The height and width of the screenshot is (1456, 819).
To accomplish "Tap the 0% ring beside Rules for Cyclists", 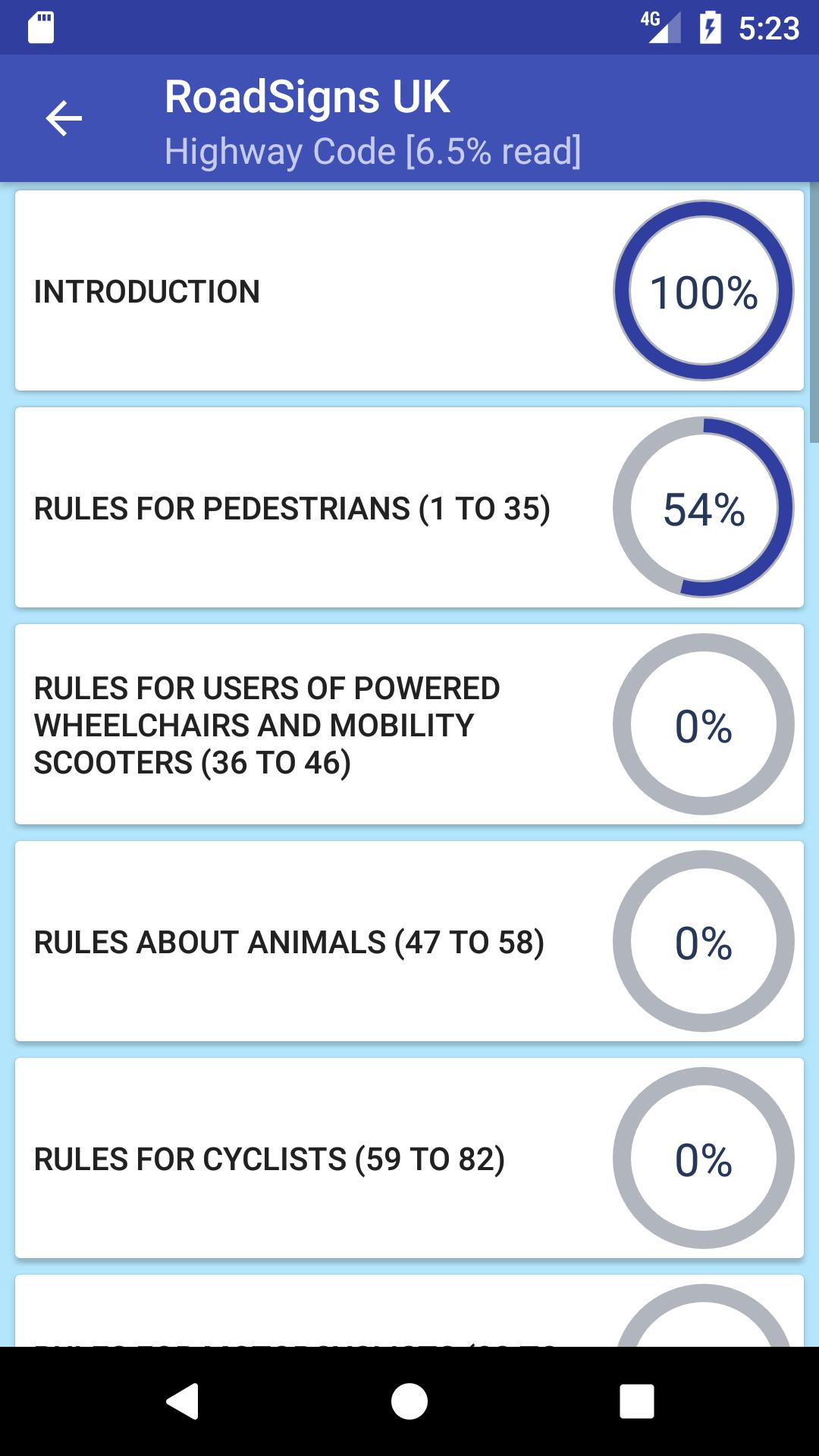I will 704,1158.
